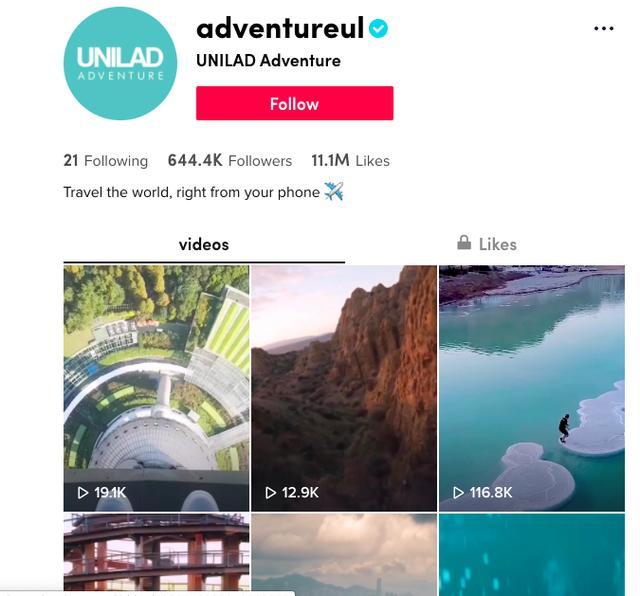Image resolution: width=640 pixels, height=596 pixels.
Task: Open the three-dot more options menu
Action: pyautogui.click(x=604, y=29)
